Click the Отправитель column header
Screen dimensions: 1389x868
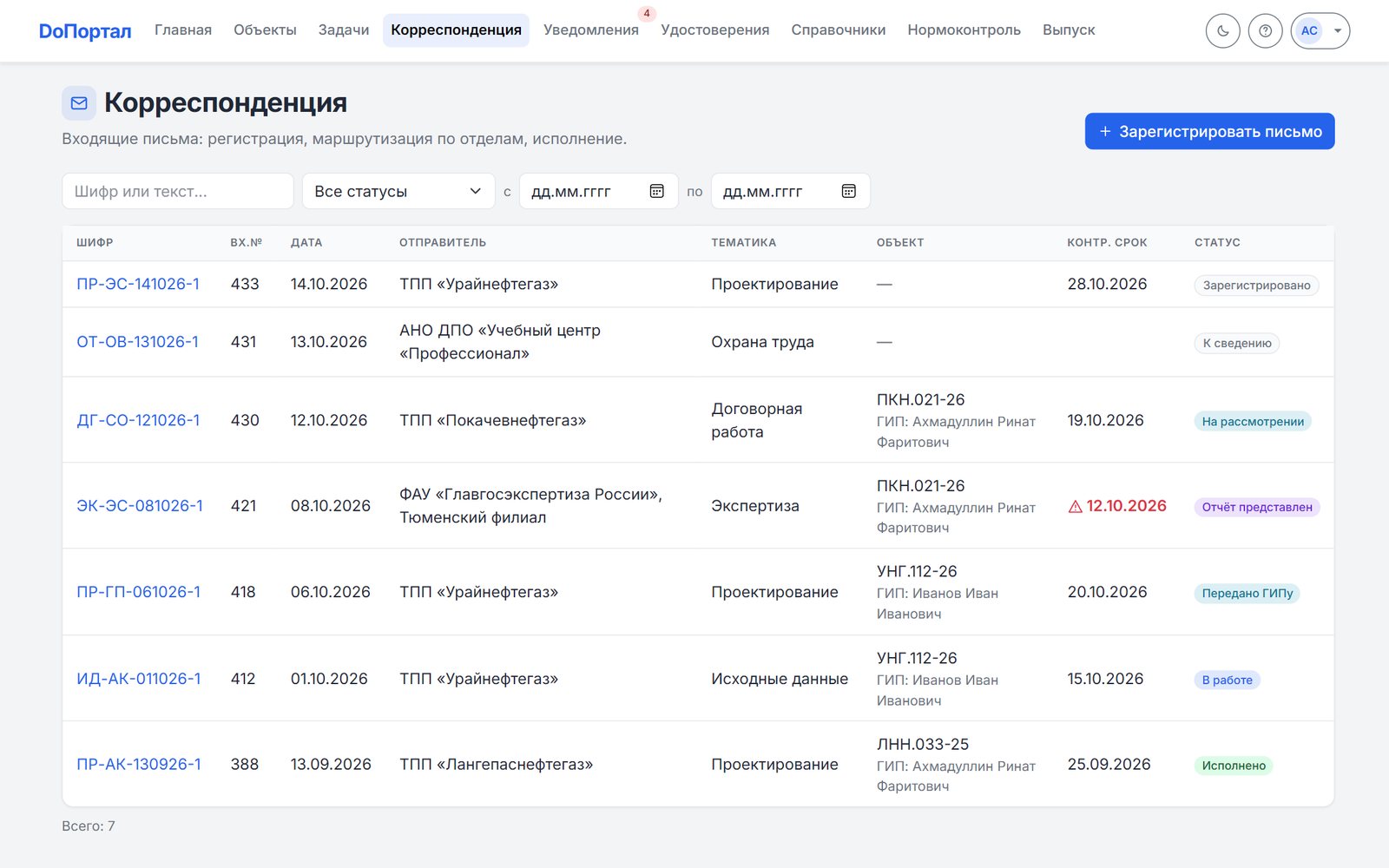coord(443,243)
